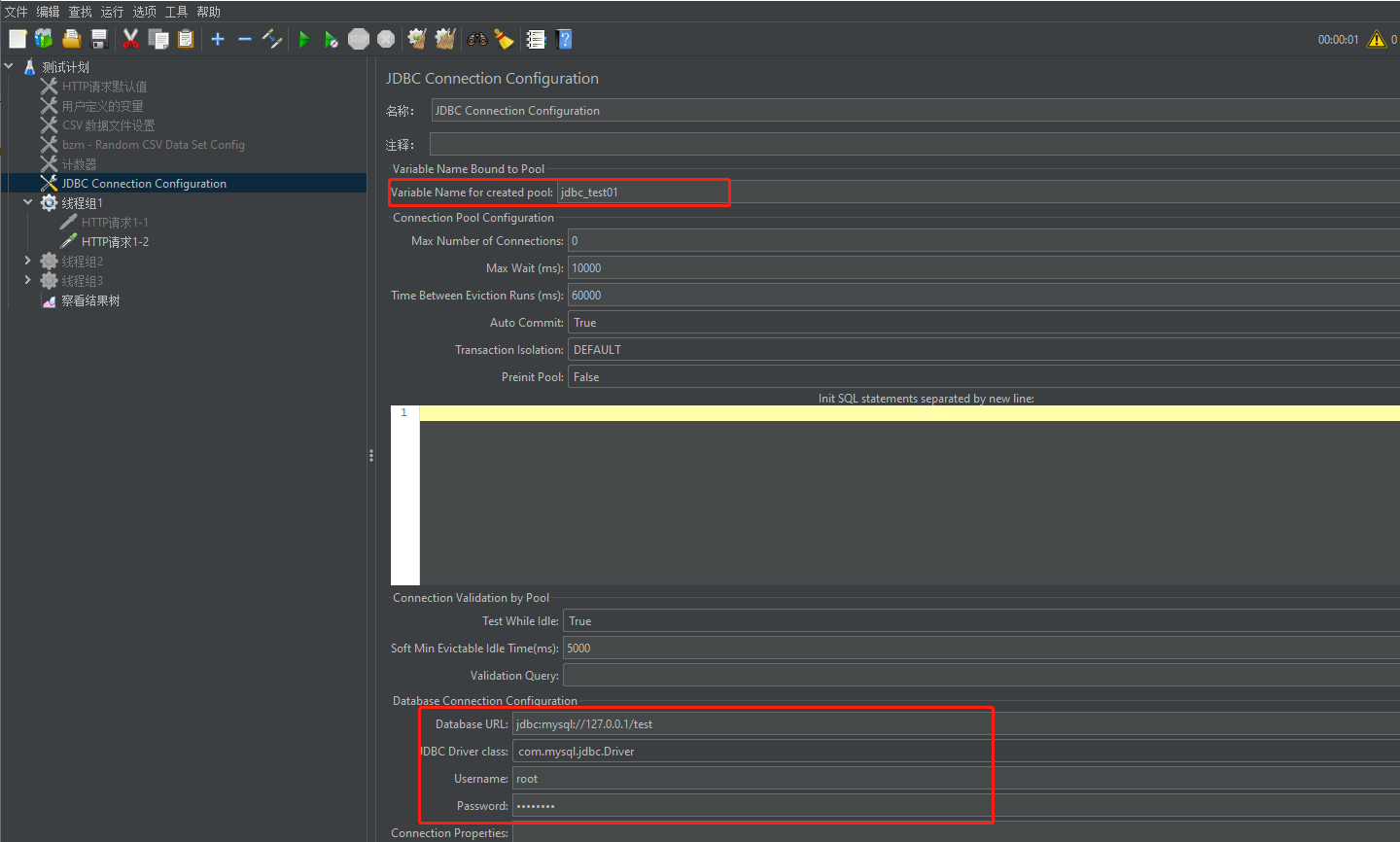This screenshot has height=842, width=1400.
Task: Click the Variable Name for created pool field
Action: pyautogui.click(x=978, y=193)
